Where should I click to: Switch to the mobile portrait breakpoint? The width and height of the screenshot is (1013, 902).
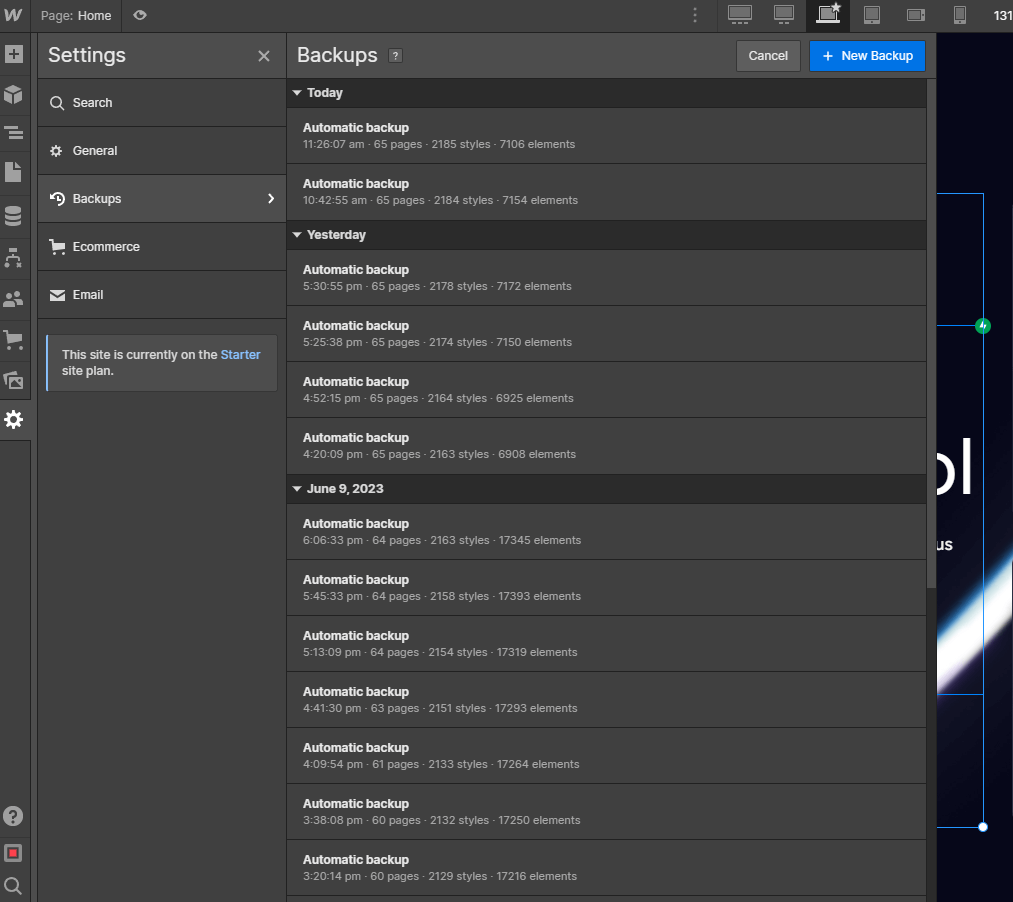tap(959, 16)
